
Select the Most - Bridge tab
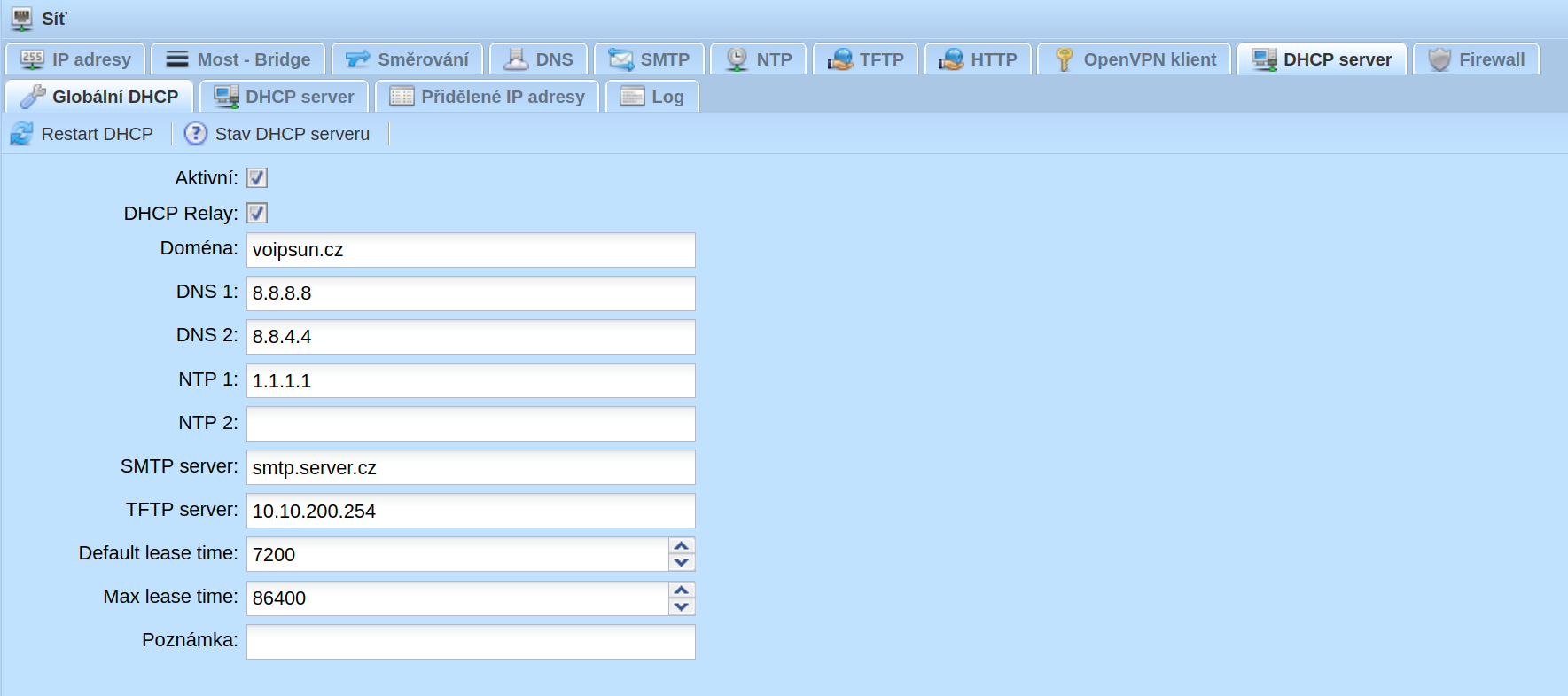pos(238,59)
